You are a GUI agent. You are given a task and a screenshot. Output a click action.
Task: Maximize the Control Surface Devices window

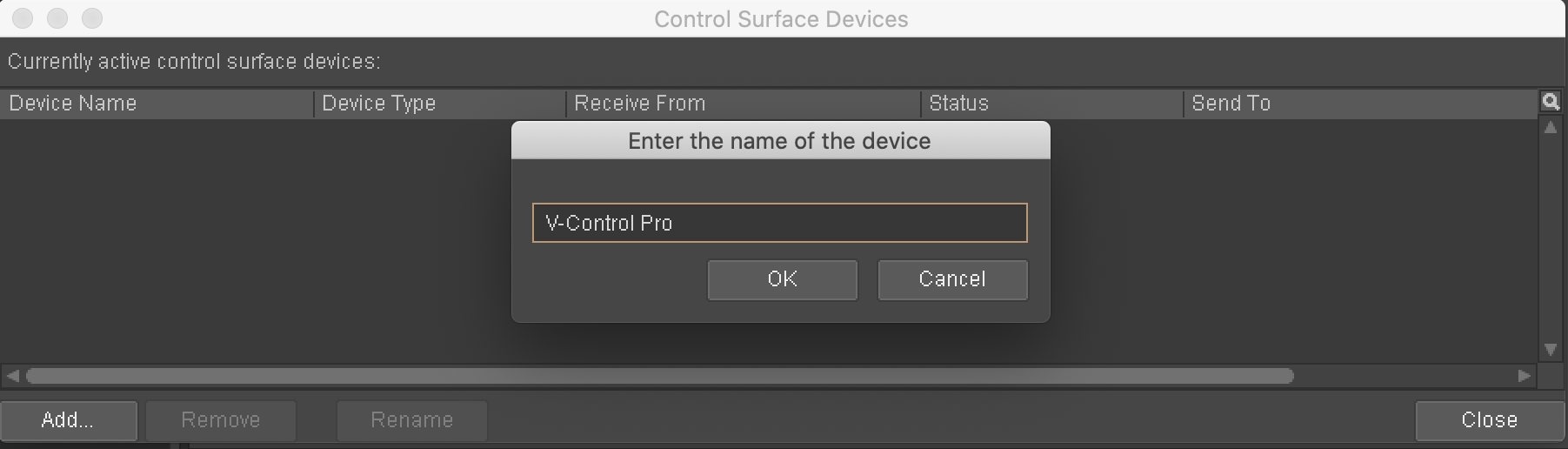(x=92, y=18)
